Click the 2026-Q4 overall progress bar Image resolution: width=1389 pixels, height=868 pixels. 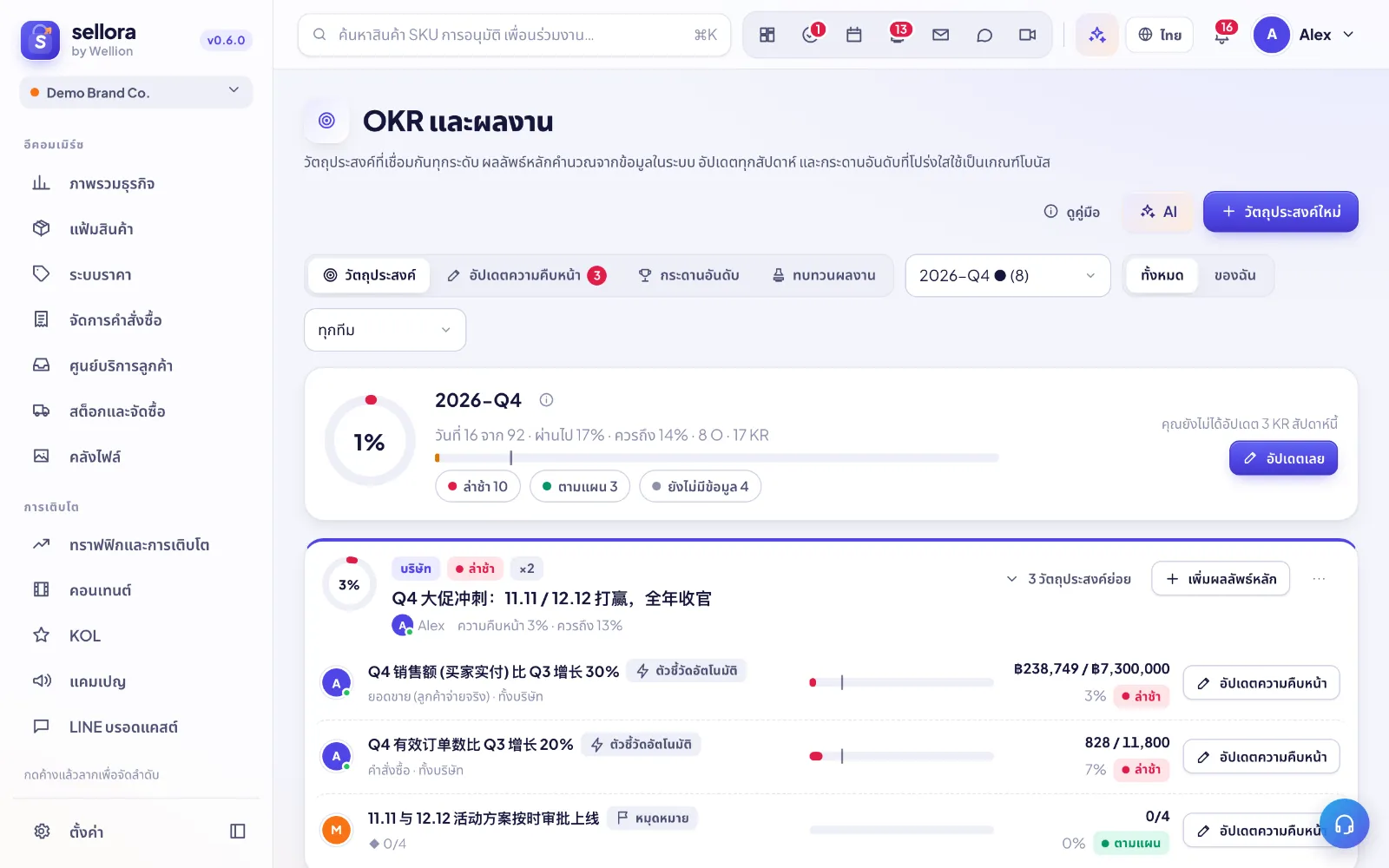click(717, 457)
